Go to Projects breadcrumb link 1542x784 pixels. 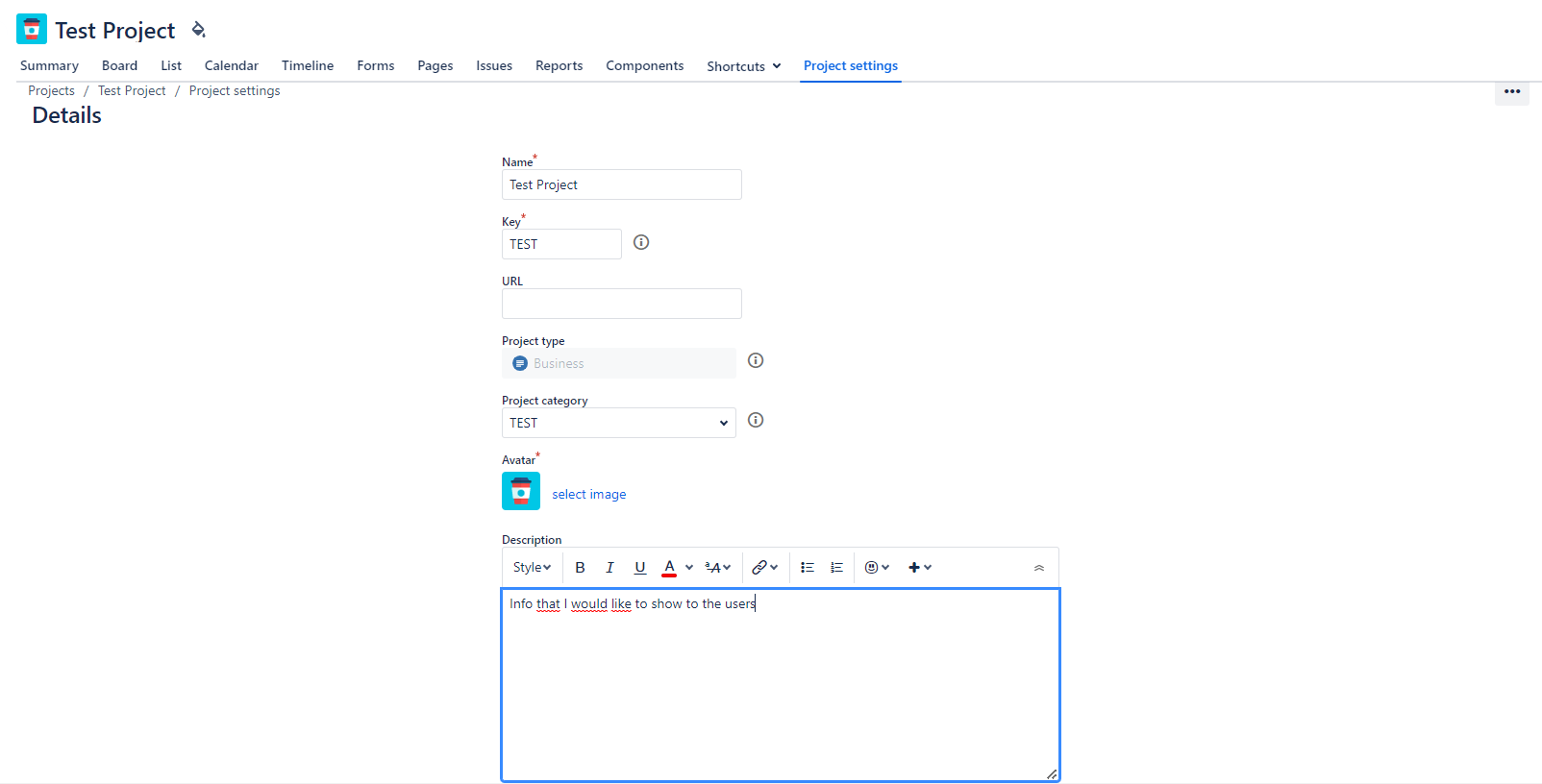pyautogui.click(x=51, y=90)
